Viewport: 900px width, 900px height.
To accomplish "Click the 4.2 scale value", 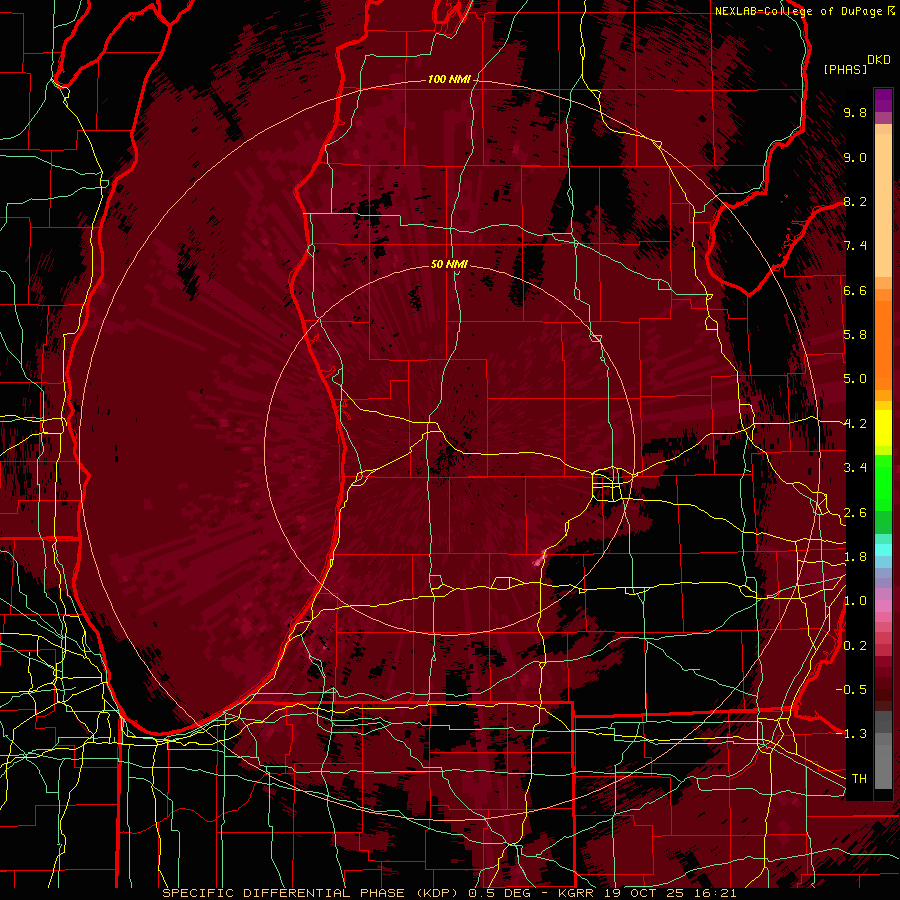I will tap(855, 424).
